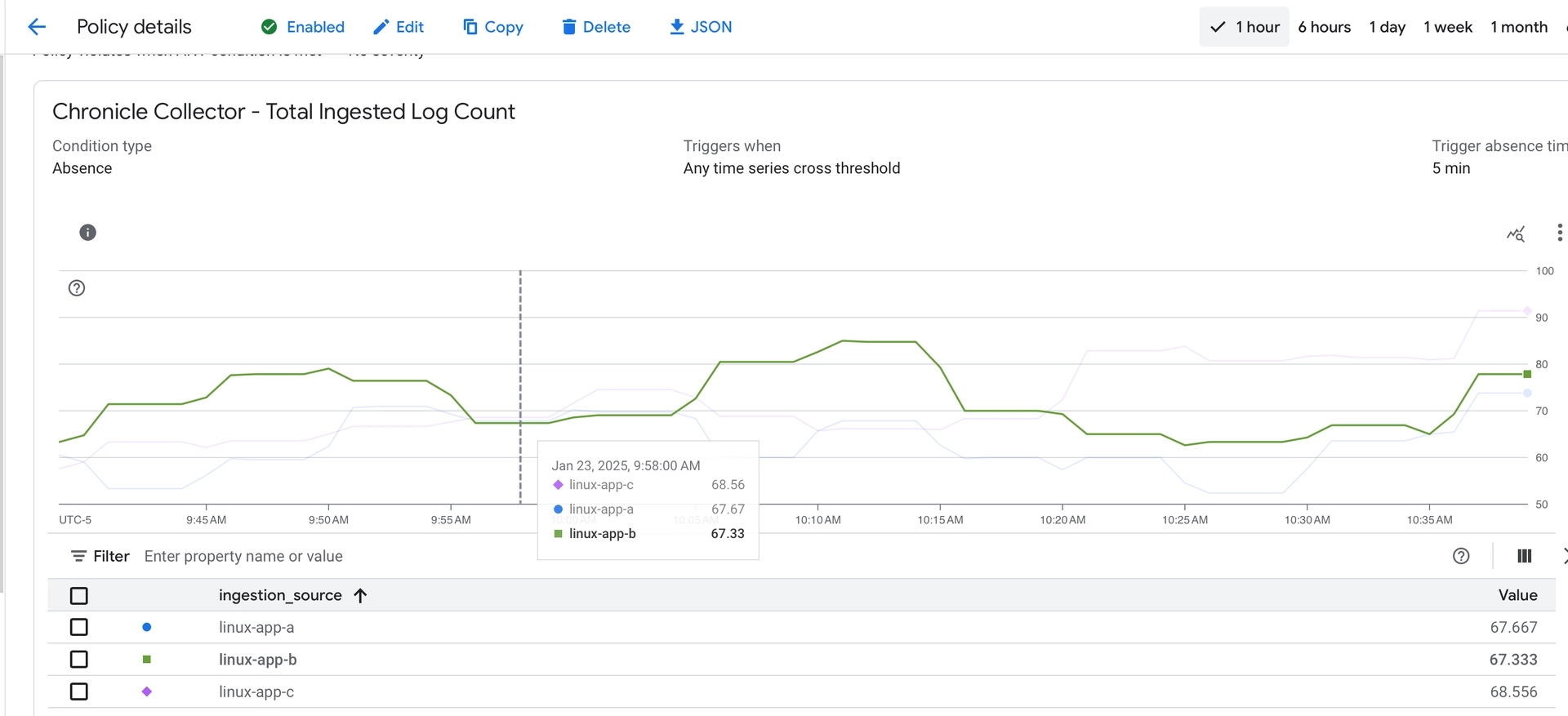Switch to the 1 month range
The image size is (1568, 716).
(x=1518, y=27)
